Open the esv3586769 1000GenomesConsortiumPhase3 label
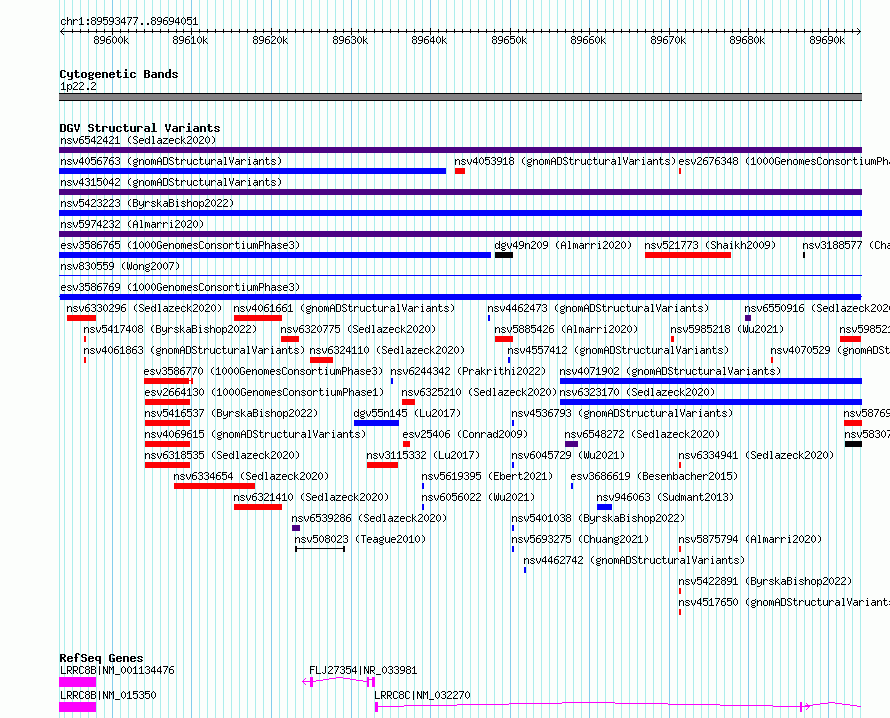This screenshot has height=718, width=890. click(180, 287)
